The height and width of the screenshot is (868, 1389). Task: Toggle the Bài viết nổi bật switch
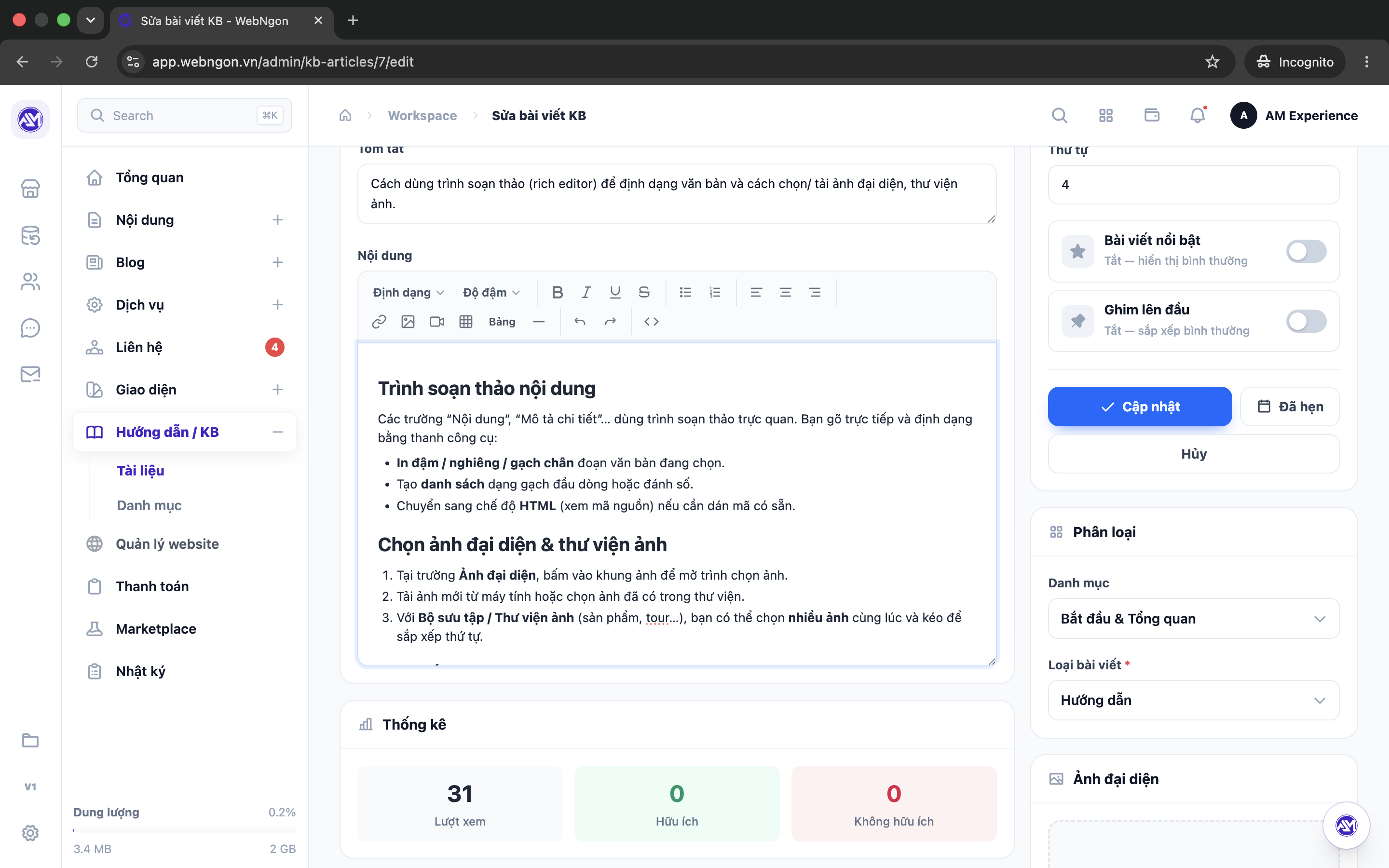click(1307, 251)
